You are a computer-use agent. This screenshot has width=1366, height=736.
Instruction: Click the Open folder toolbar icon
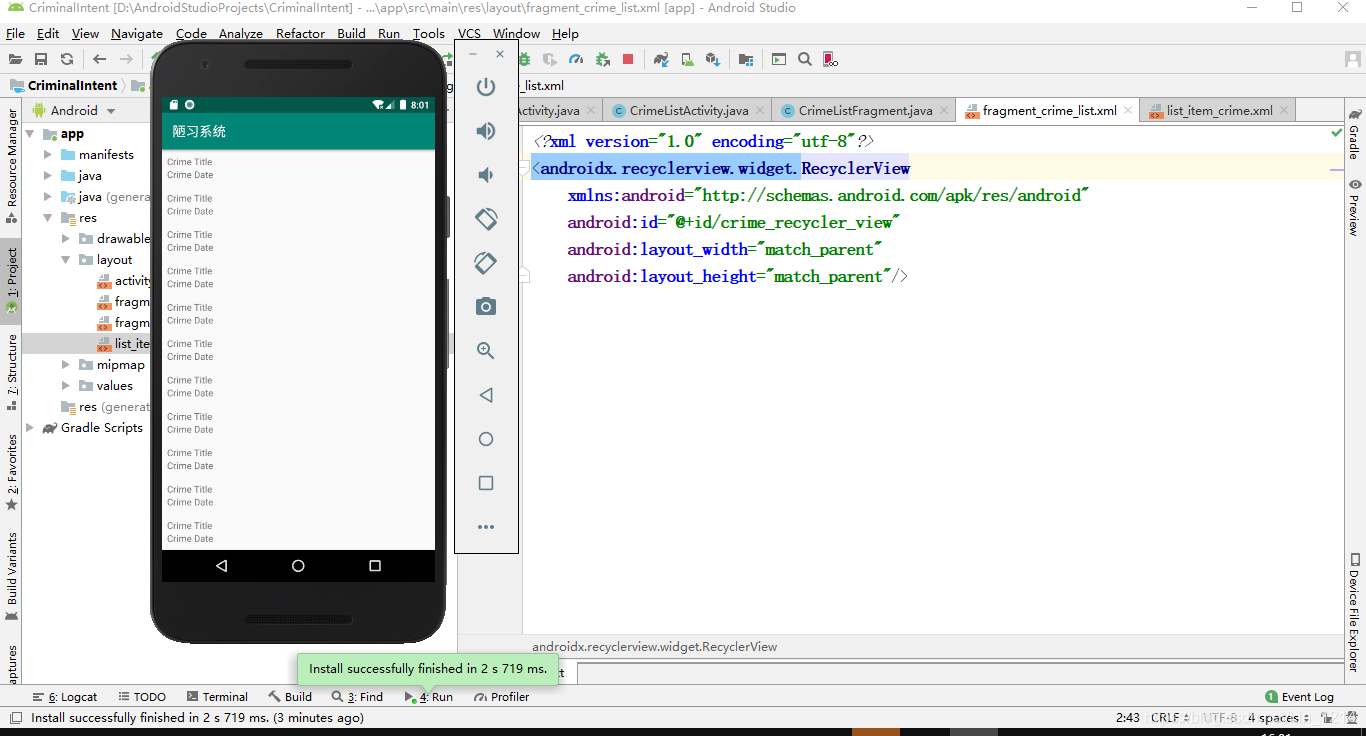point(16,59)
